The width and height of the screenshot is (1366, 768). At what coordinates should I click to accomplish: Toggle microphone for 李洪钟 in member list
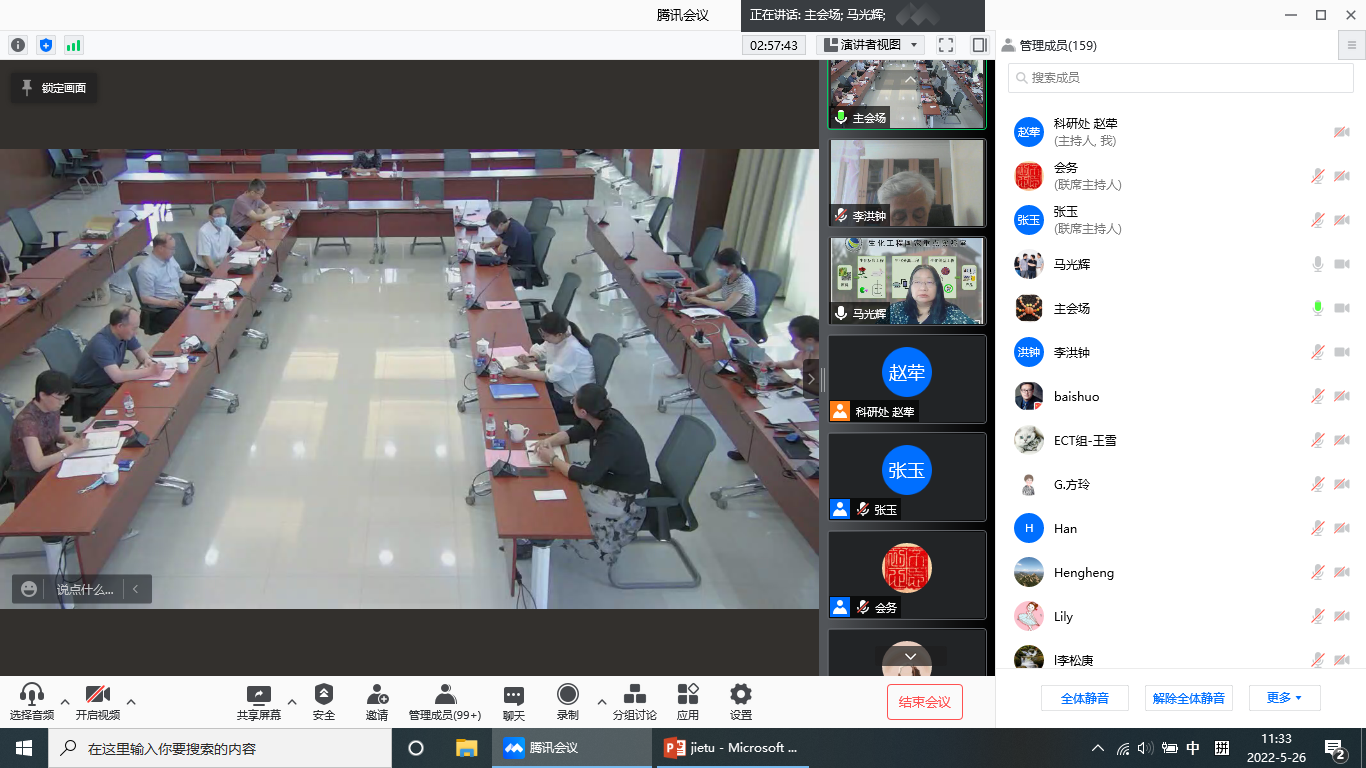coord(1318,352)
